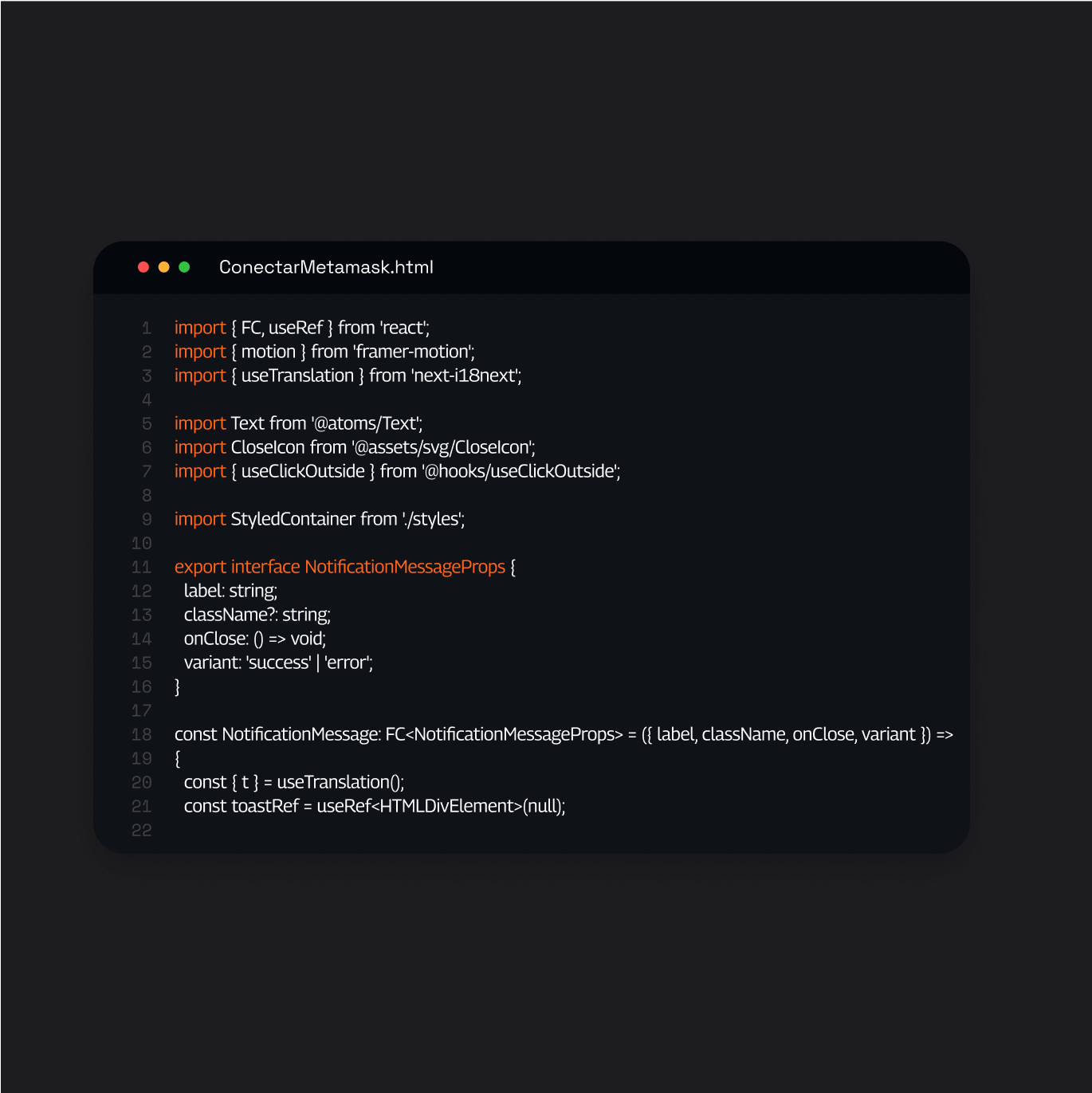Click the toastRef useRef declaration line
This screenshot has height=1093, width=1092.
click(x=374, y=806)
